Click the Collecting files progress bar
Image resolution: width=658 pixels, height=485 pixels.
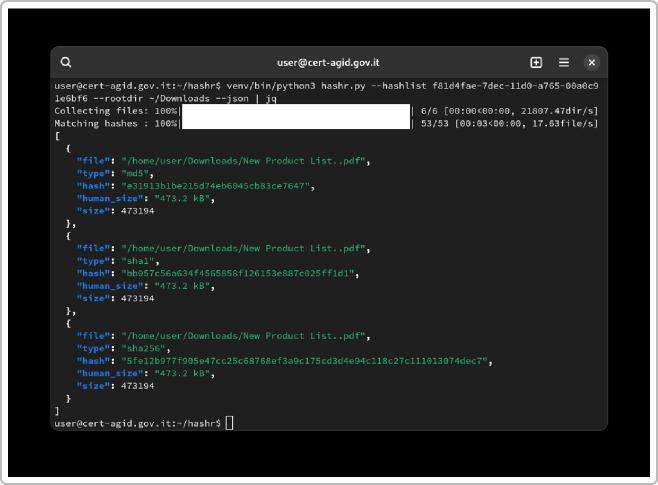pos(296,110)
